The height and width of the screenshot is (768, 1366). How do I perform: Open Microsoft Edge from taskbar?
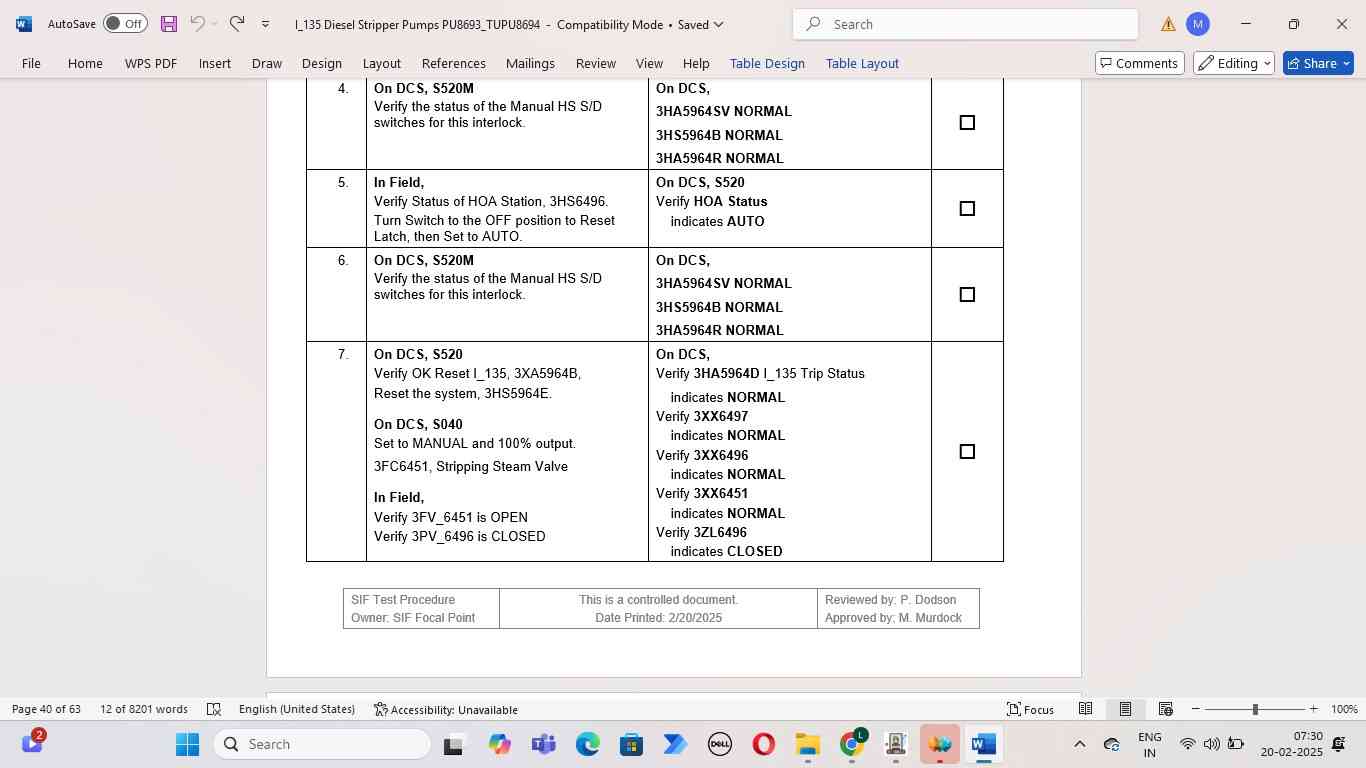pos(587,744)
